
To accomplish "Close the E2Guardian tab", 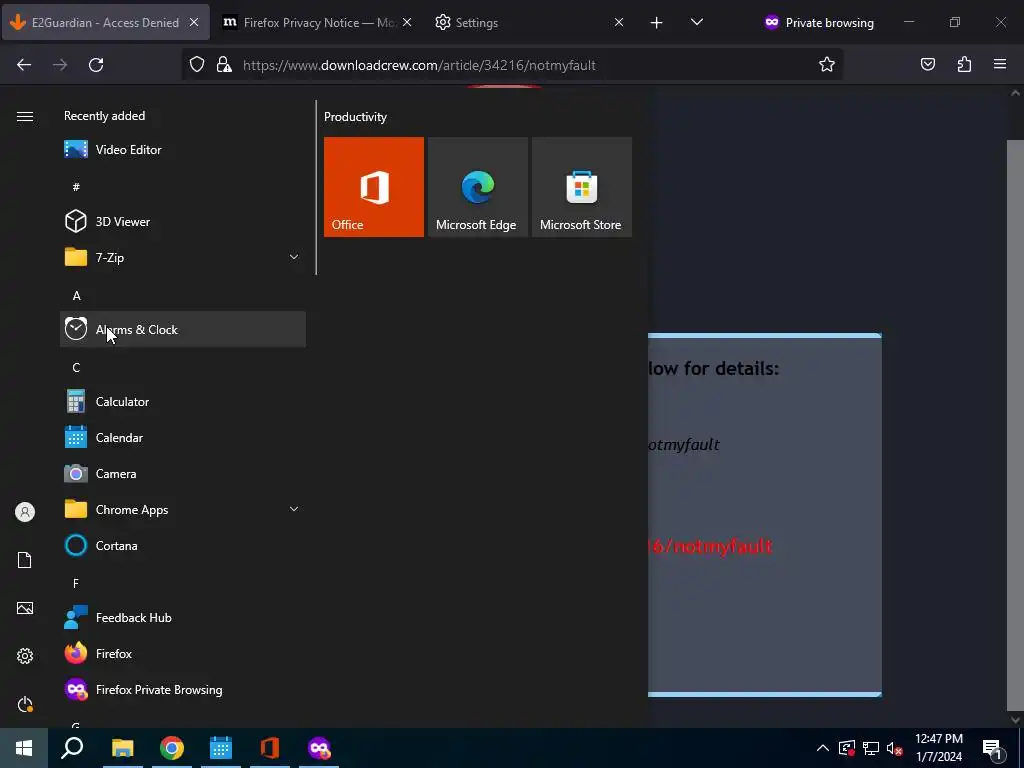I will pos(194,22).
